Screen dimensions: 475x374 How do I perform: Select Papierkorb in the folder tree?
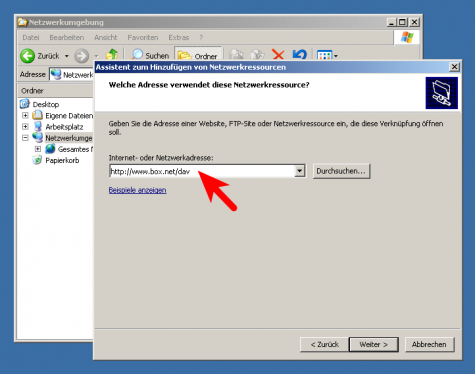(x=62, y=161)
